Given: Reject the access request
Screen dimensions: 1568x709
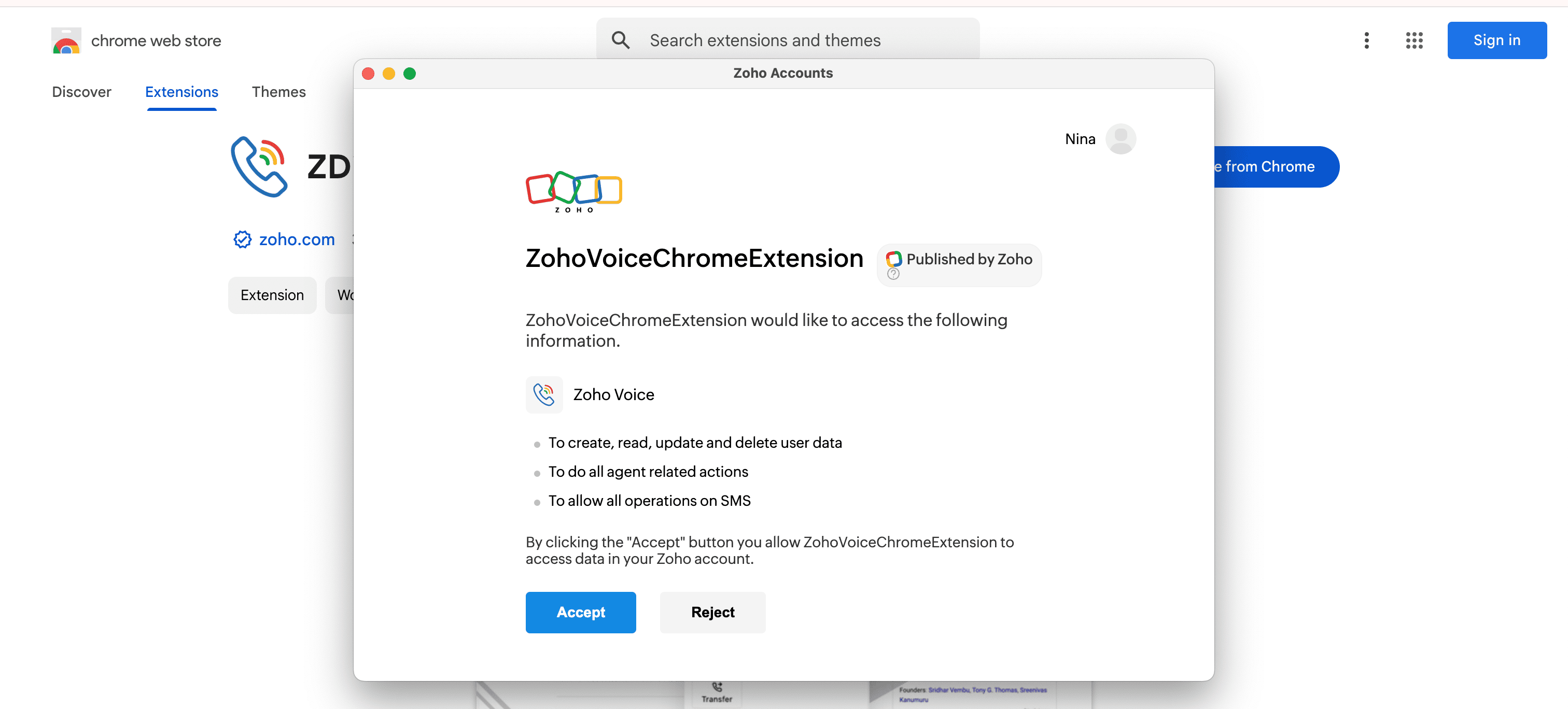Looking at the screenshot, I should click(712, 612).
